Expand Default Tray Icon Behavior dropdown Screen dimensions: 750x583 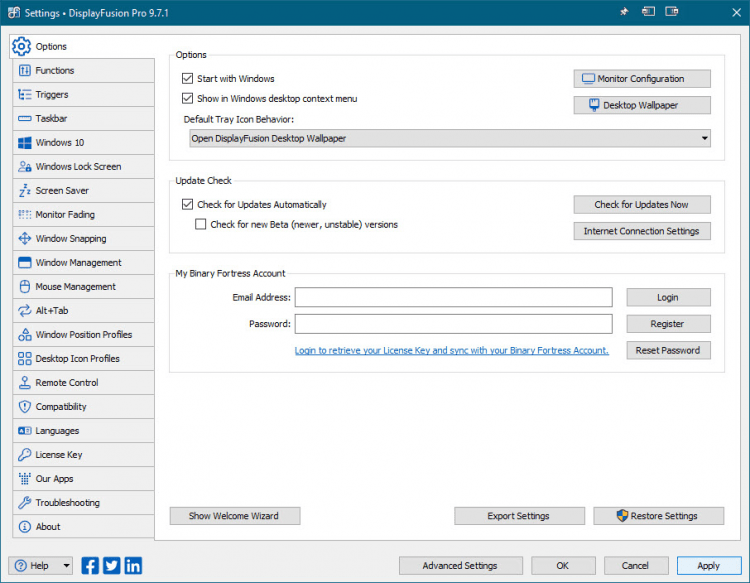click(704, 138)
